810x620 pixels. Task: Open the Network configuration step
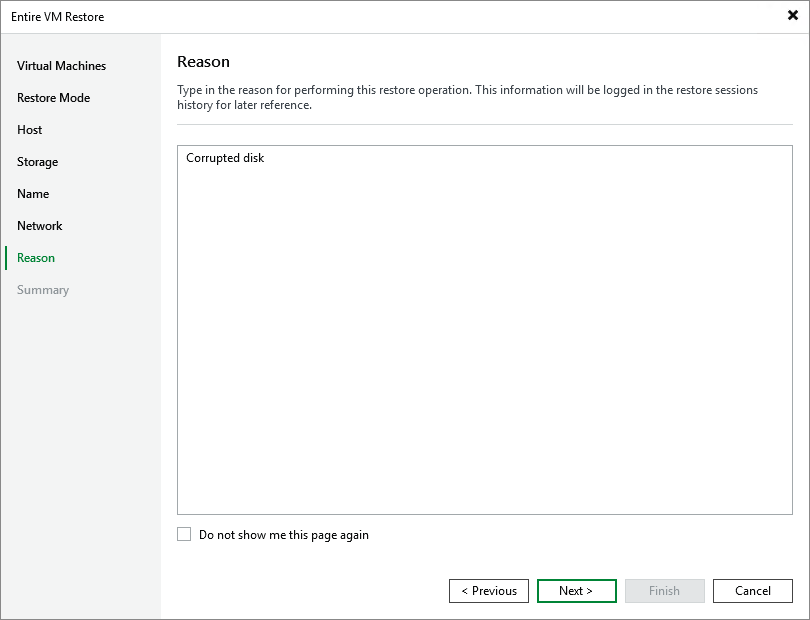(40, 225)
